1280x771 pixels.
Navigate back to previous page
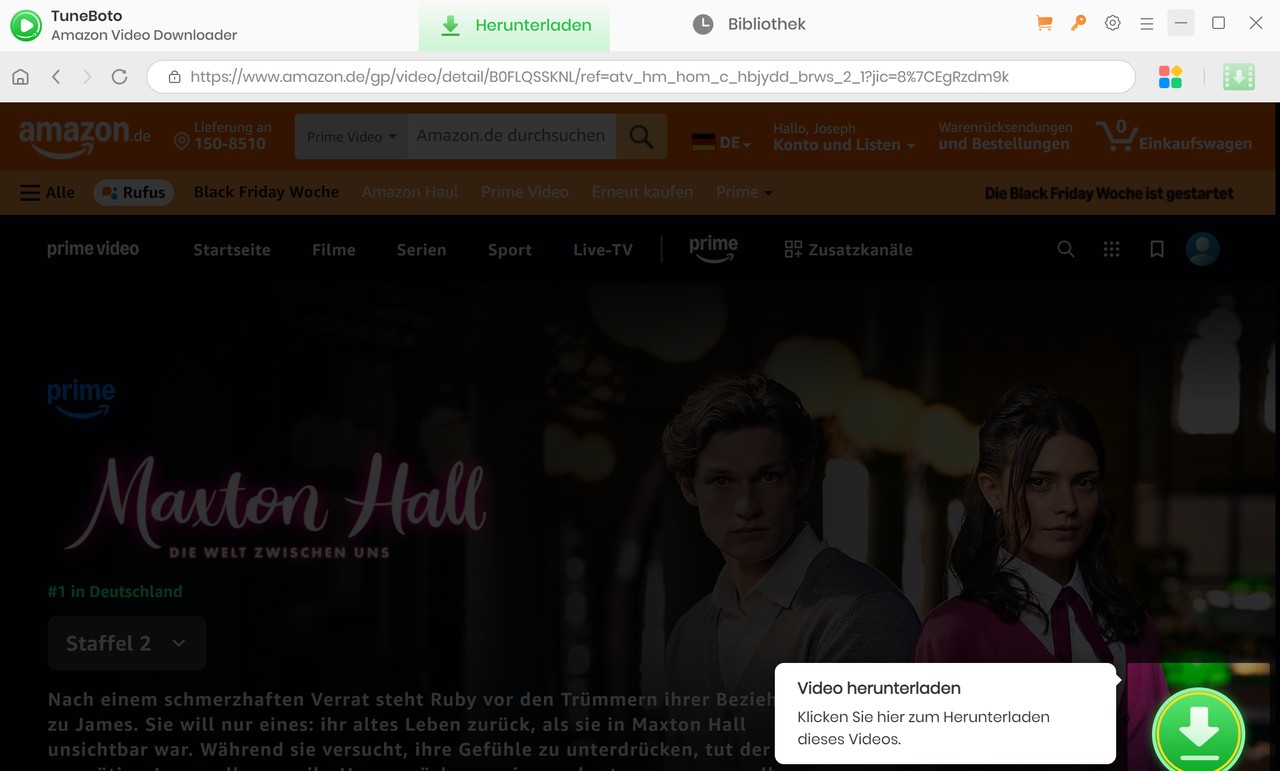pyautogui.click(x=56, y=77)
